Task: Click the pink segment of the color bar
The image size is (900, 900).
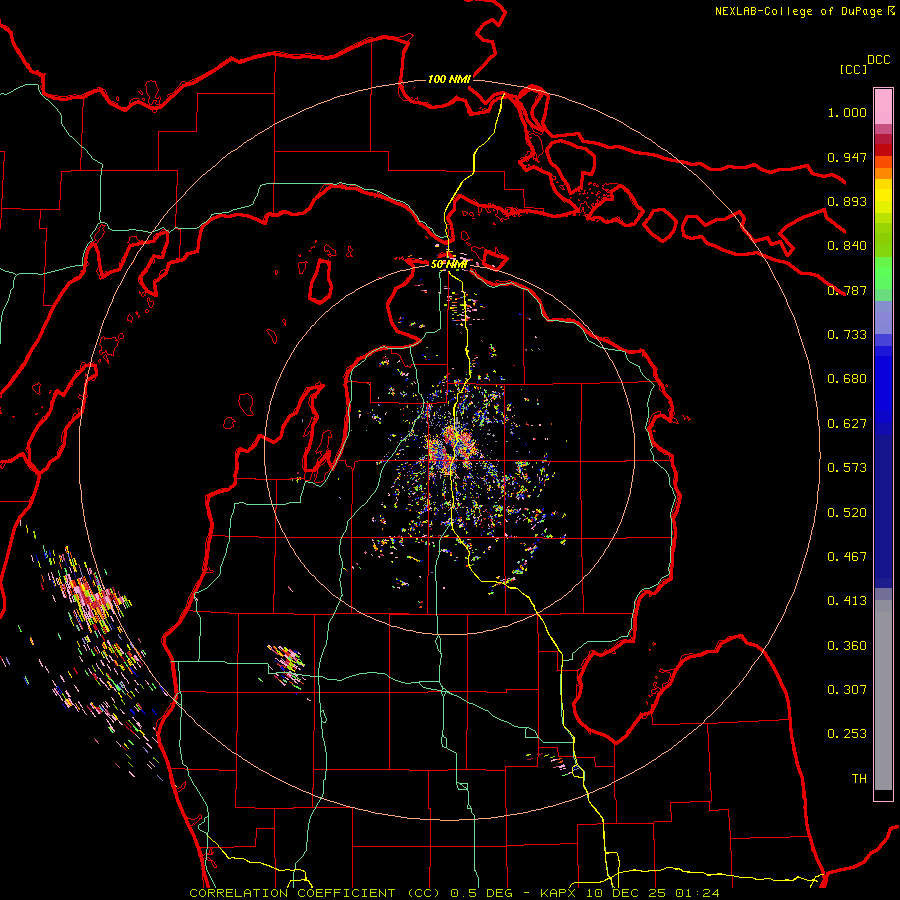Action: [x=883, y=107]
